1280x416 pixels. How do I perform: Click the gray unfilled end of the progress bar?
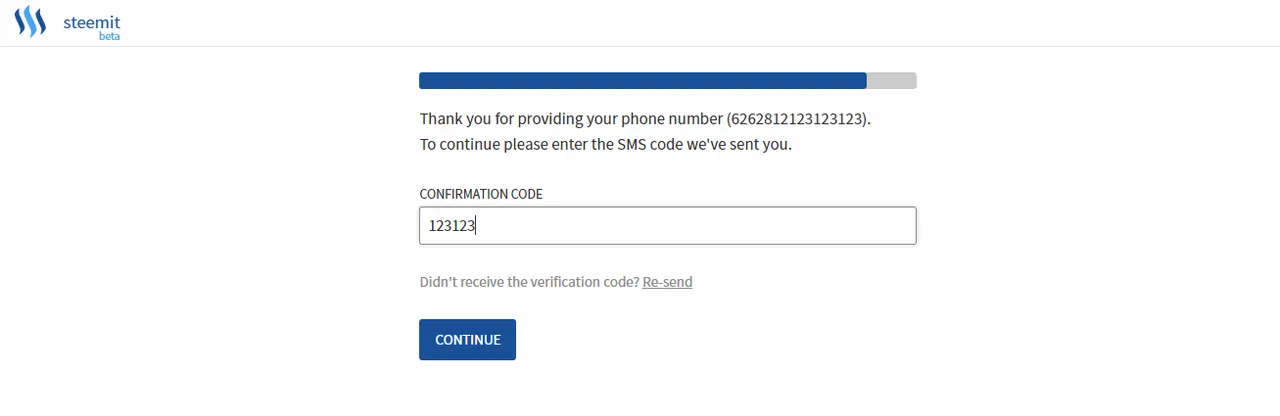pos(892,81)
